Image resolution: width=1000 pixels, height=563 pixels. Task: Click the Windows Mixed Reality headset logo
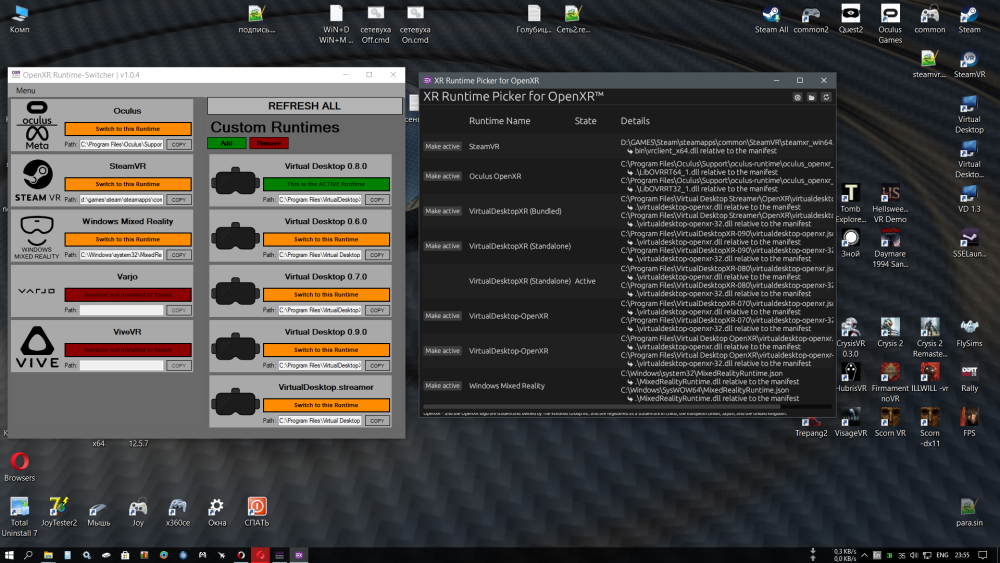[37, 237]
